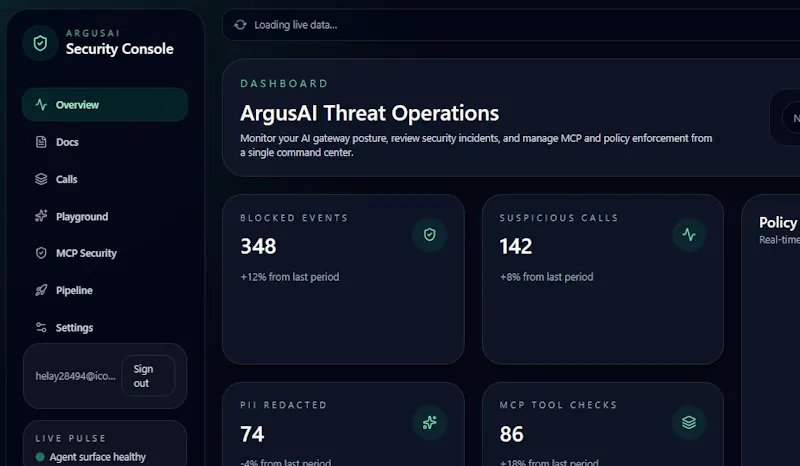Click the MCP Security shield icon
Viewport: 800px width, 466px height.
[41, 253]
